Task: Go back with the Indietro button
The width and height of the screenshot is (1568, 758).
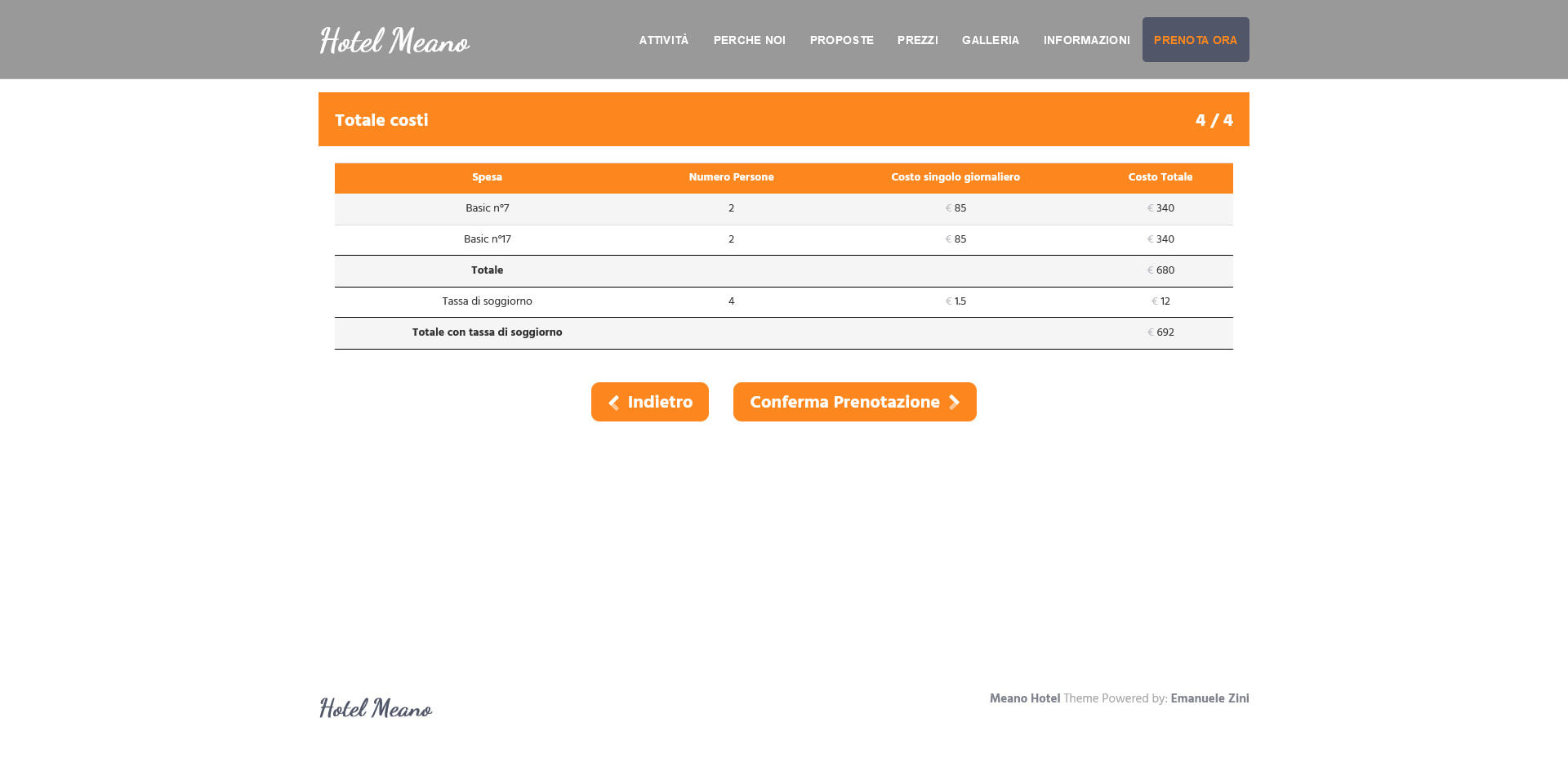Action: click(x=650, y=402)
